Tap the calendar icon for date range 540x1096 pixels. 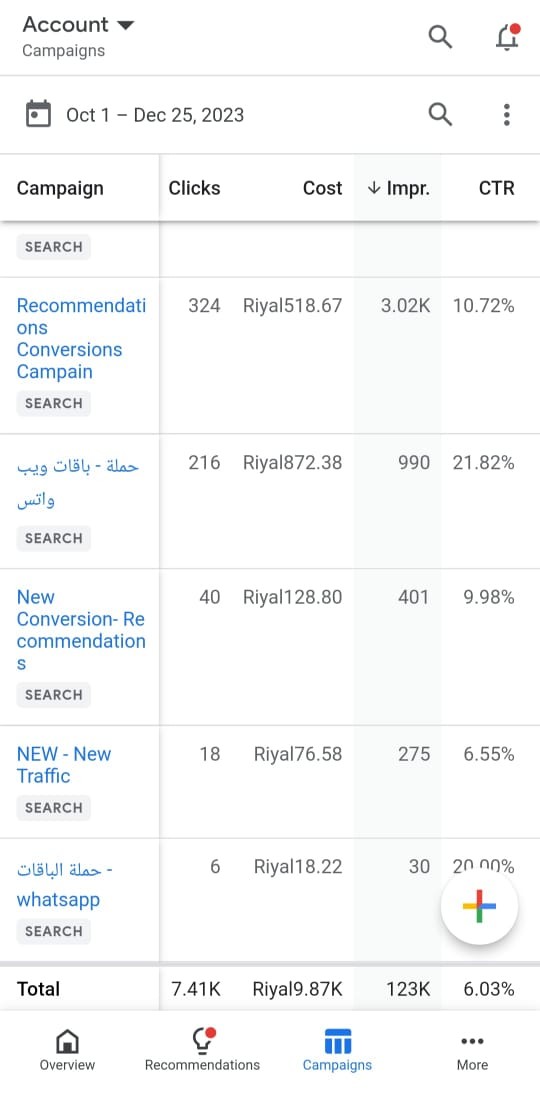(x=38, y=114)
